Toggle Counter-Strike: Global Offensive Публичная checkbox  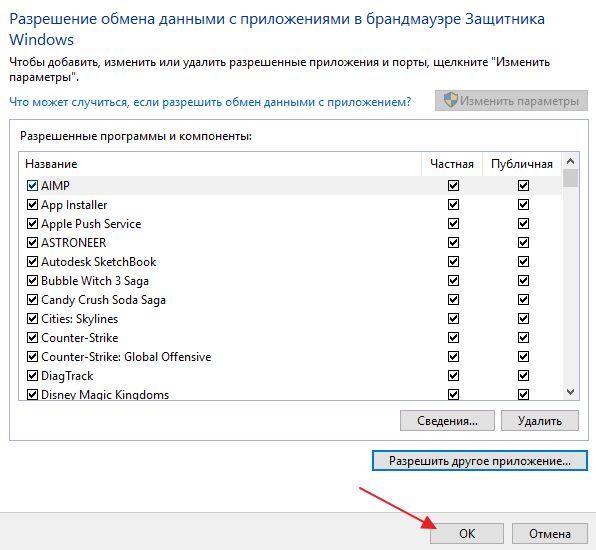point(523,357)
